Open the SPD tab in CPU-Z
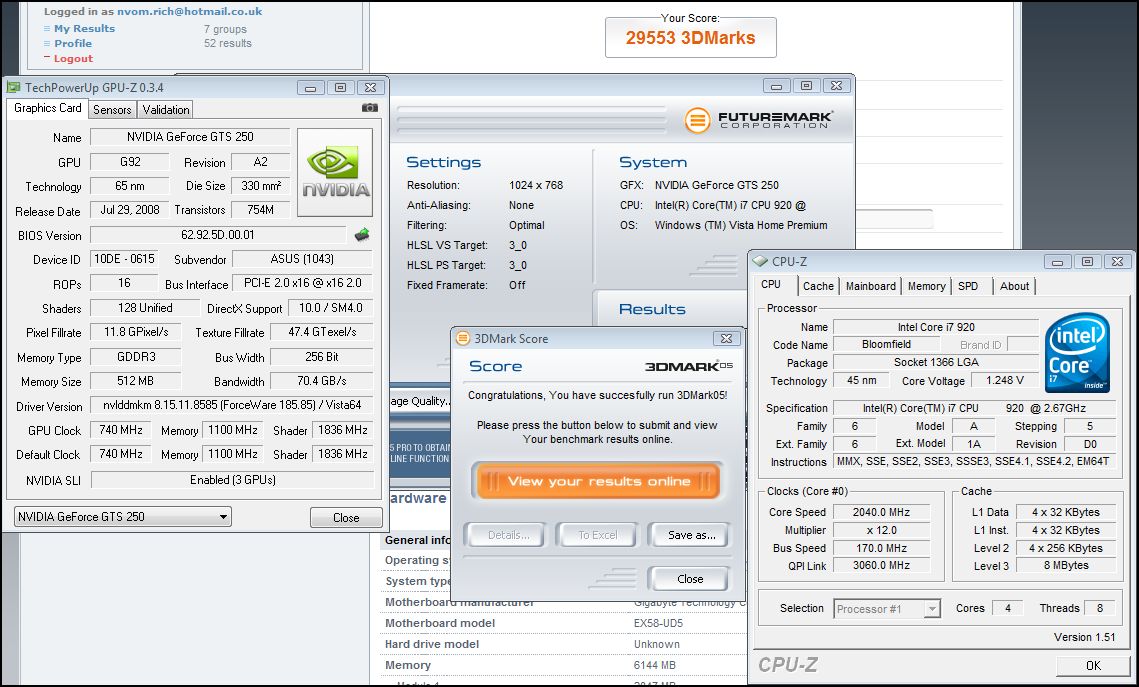 click(x=968, y=286)
